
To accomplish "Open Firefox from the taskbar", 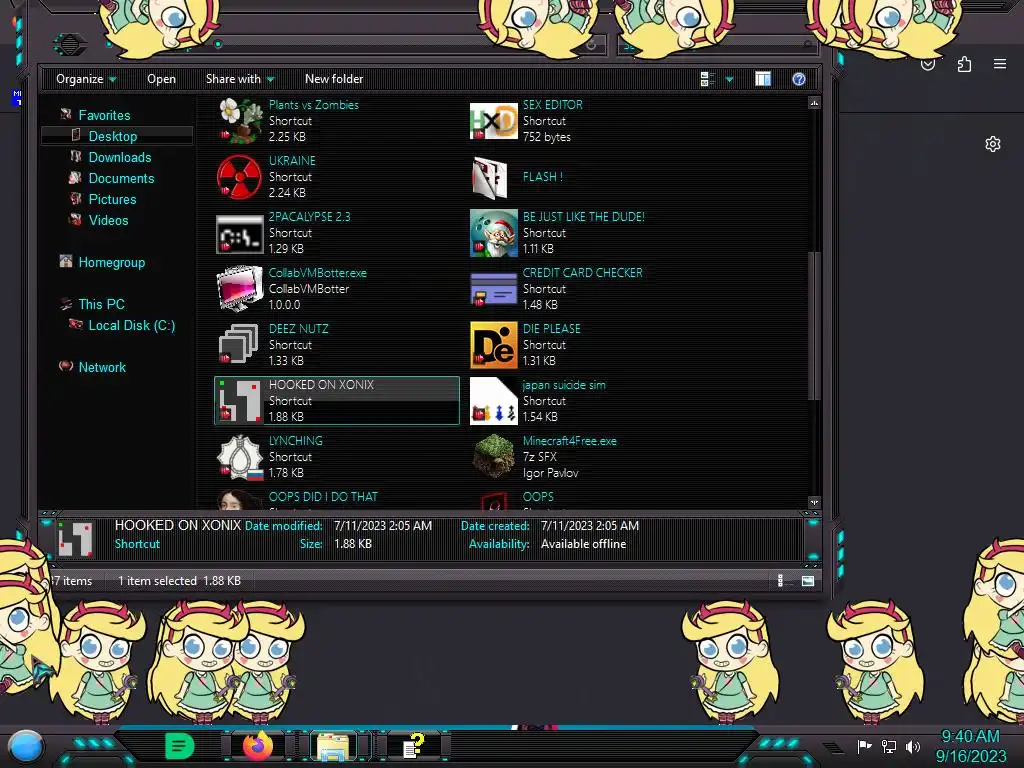I will [x=258, y=746].
